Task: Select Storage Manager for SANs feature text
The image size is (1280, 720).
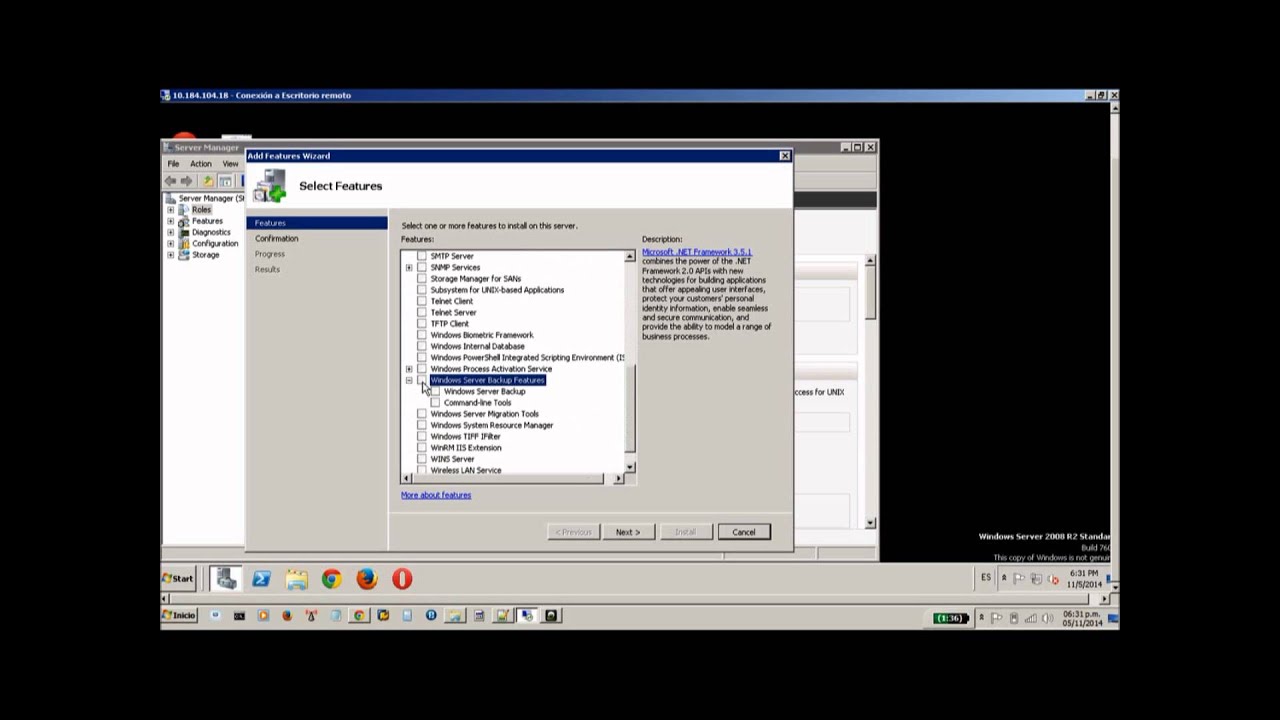Action: pyautogui.click(x=476, y=279)
